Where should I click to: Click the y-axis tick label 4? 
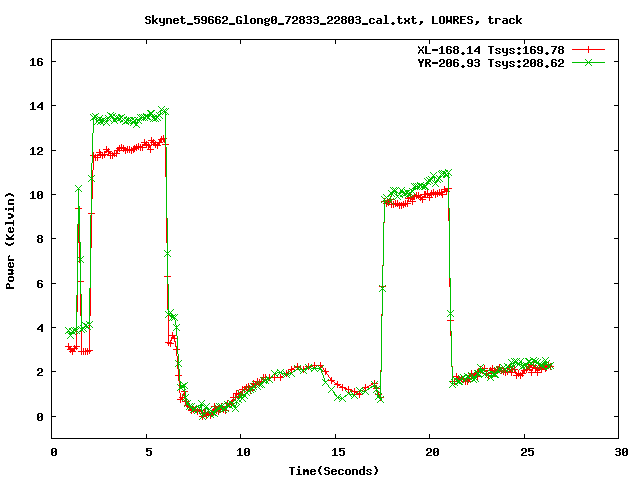pos(40,328)
